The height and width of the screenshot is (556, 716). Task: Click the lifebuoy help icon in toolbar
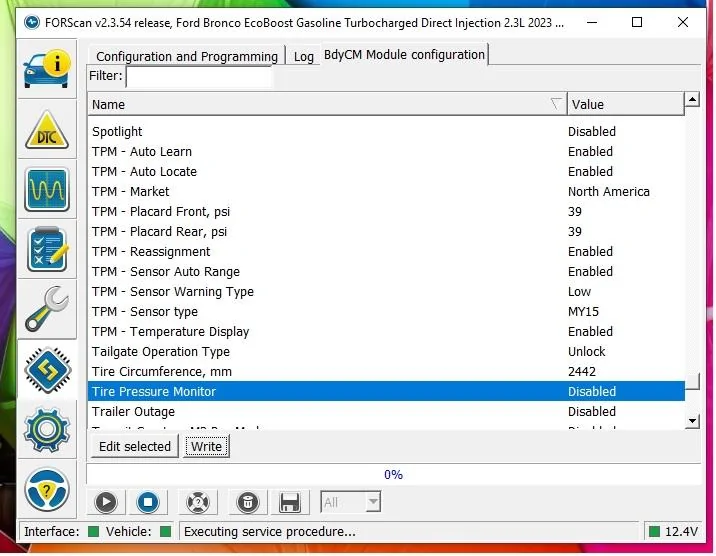(198, 502)
